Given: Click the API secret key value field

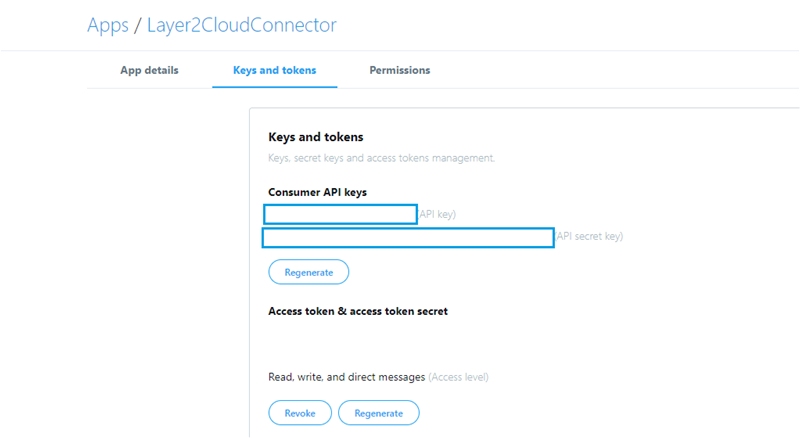Looking at the screenshot, I should pos(408,237).
